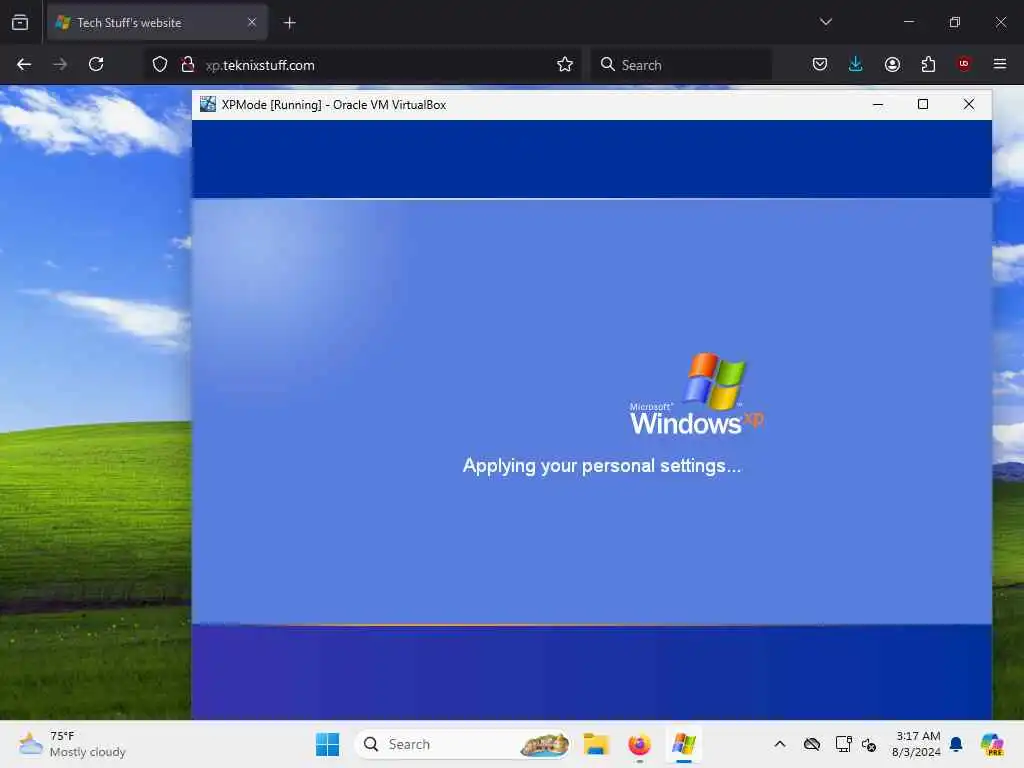The width and height of the screenshot is (1024, 768).
Task: Open the Windows 11 Start button
Action: (327, 744)
